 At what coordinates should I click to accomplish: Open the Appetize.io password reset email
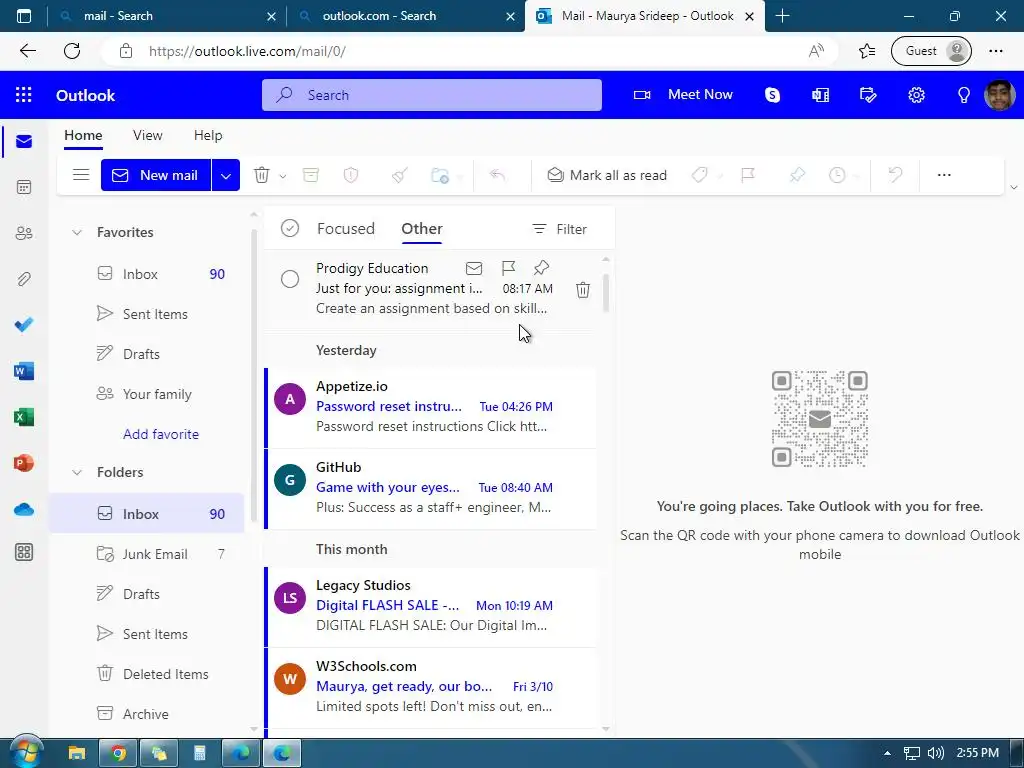click(x=431, y=407)
